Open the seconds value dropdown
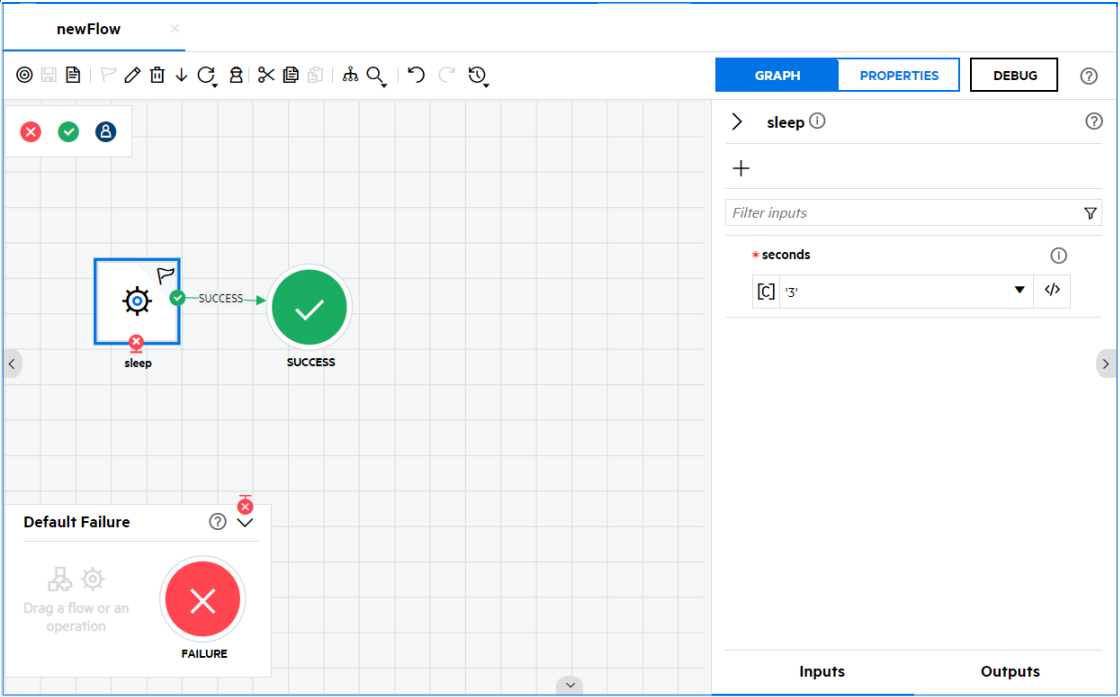The width and height of the screenshot is (1120, 697). 1019,291
